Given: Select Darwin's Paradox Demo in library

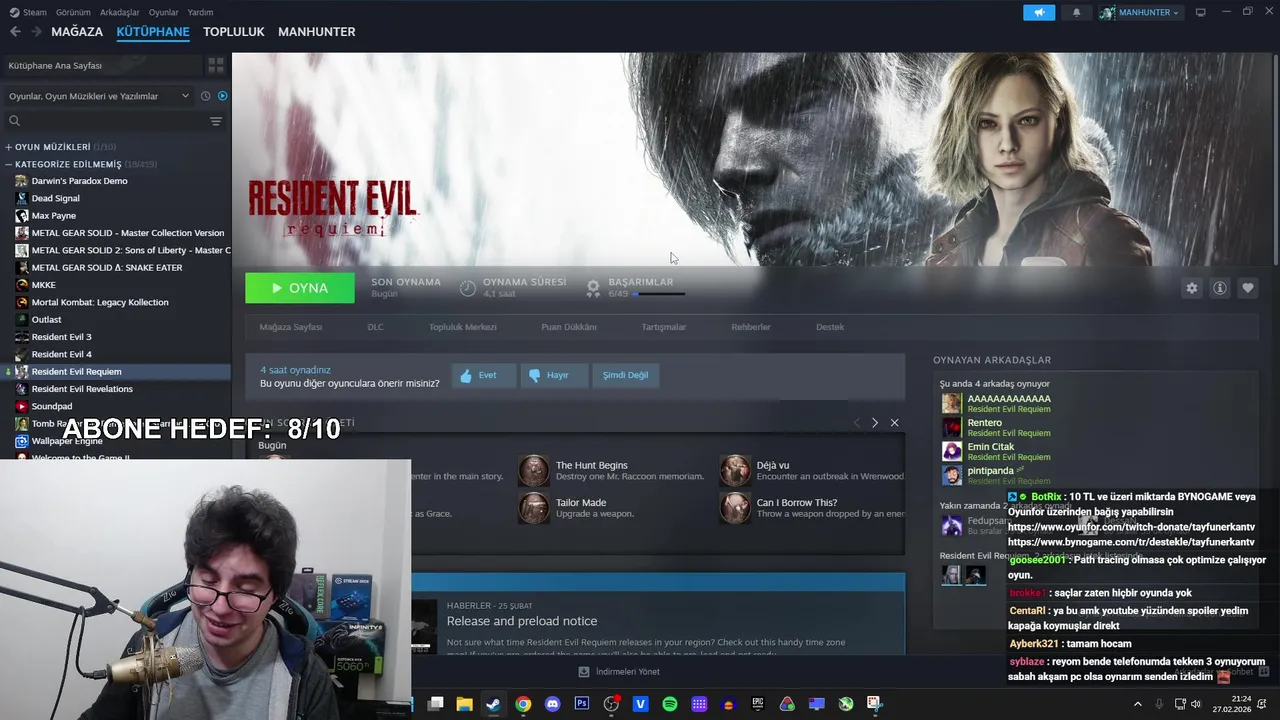Looking at the screenshot, I should pos(79,181).
